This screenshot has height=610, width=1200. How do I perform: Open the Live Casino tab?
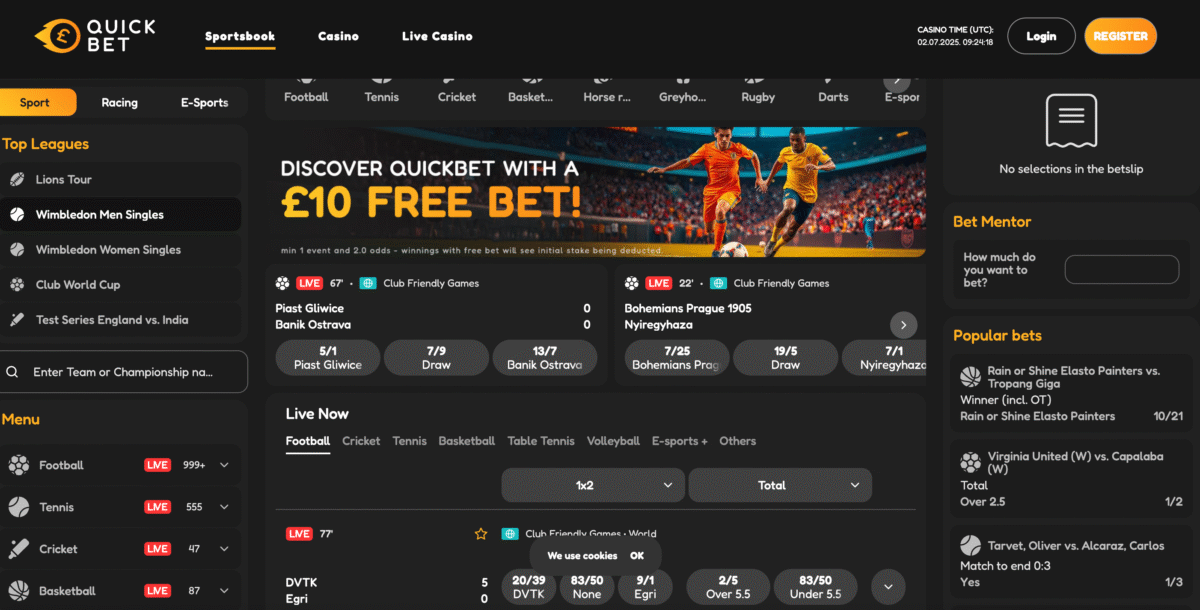(437, 36)
